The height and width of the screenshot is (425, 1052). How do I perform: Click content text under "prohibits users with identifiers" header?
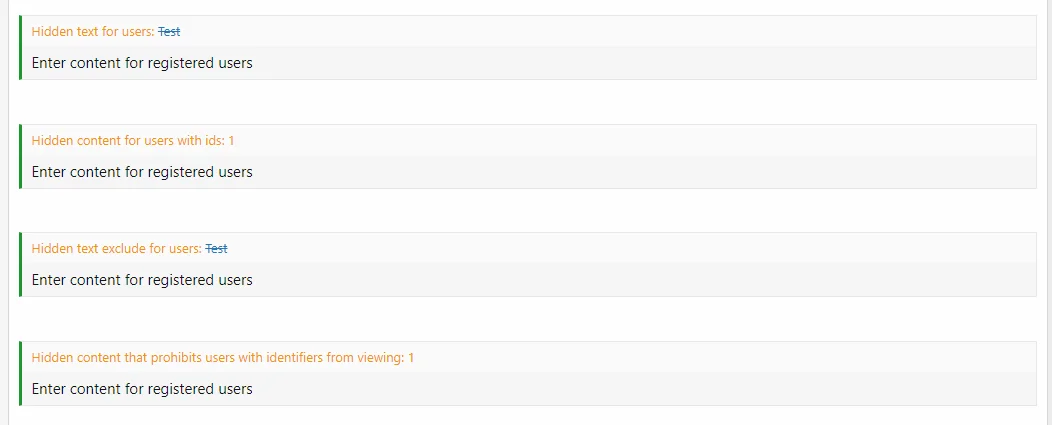(142, 389)
